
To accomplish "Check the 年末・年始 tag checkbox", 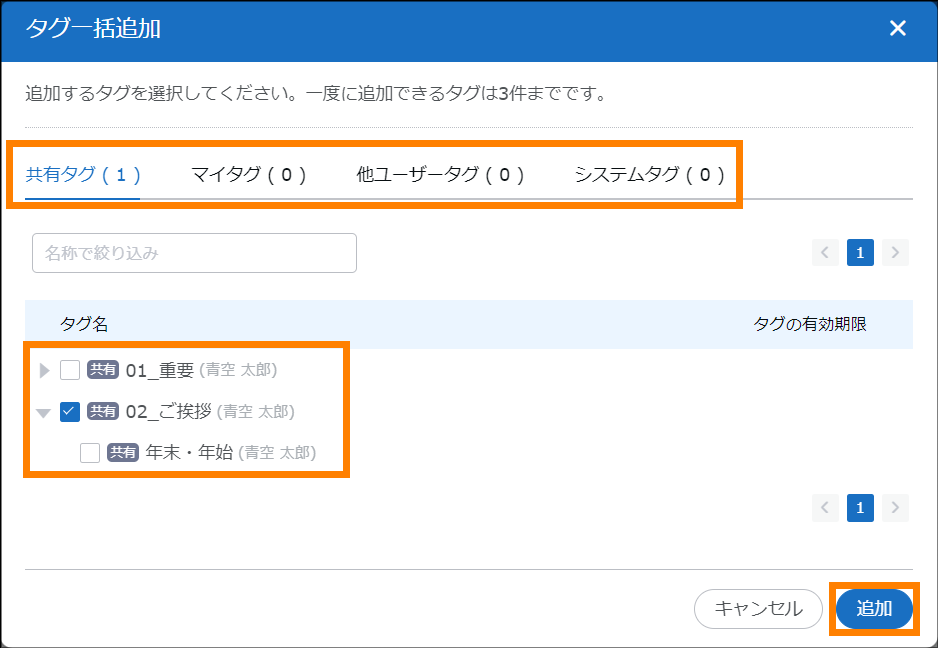I will tap(90, 452).
